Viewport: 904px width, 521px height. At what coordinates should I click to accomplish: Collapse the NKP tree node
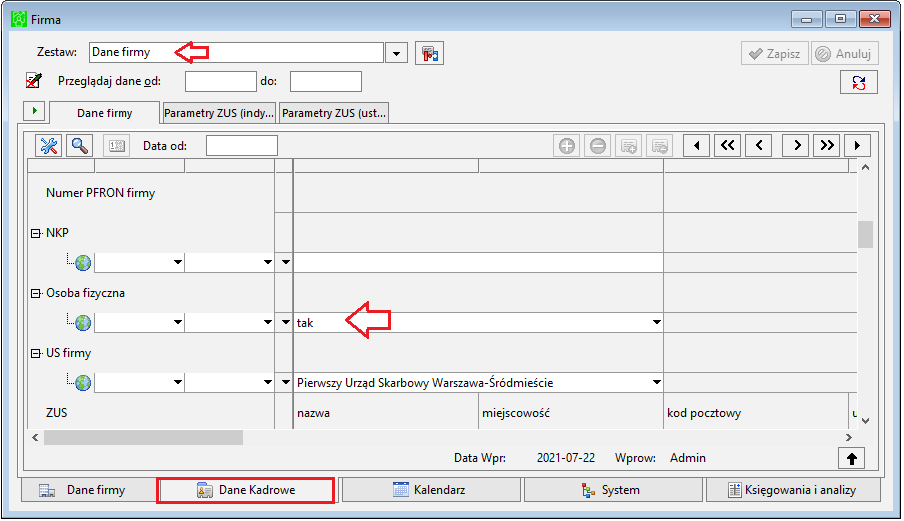point(35,233)
